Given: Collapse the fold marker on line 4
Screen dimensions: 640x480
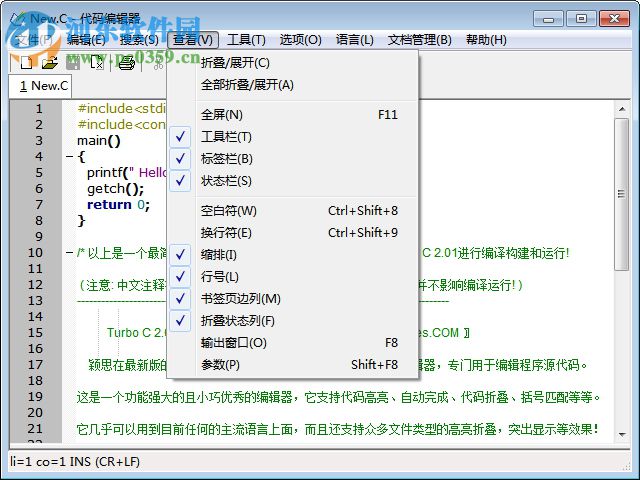Looking at the screenshot, I should coord(70,156).
